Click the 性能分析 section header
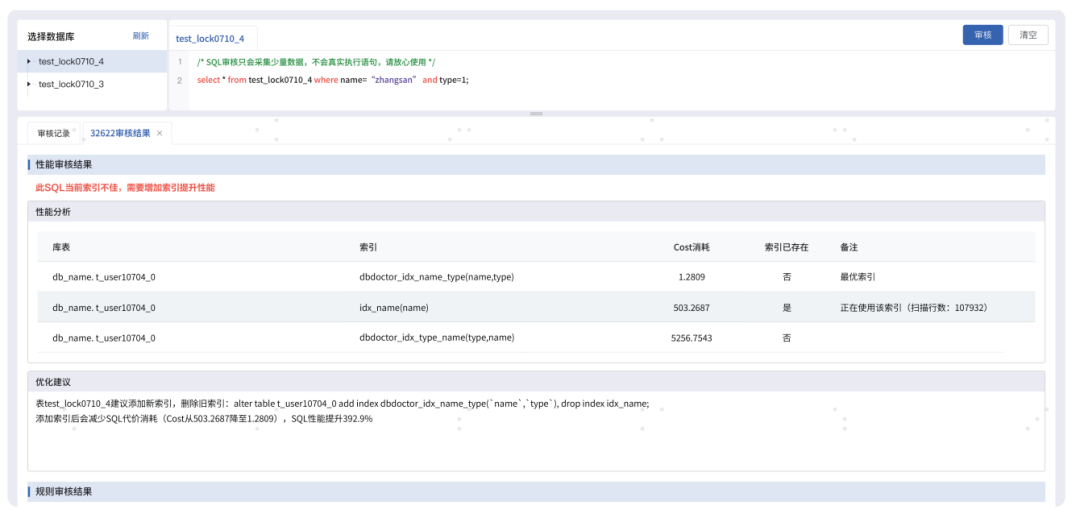This screenshot has height=518, width=1080. pyautogui.click(x=536, y=211)
